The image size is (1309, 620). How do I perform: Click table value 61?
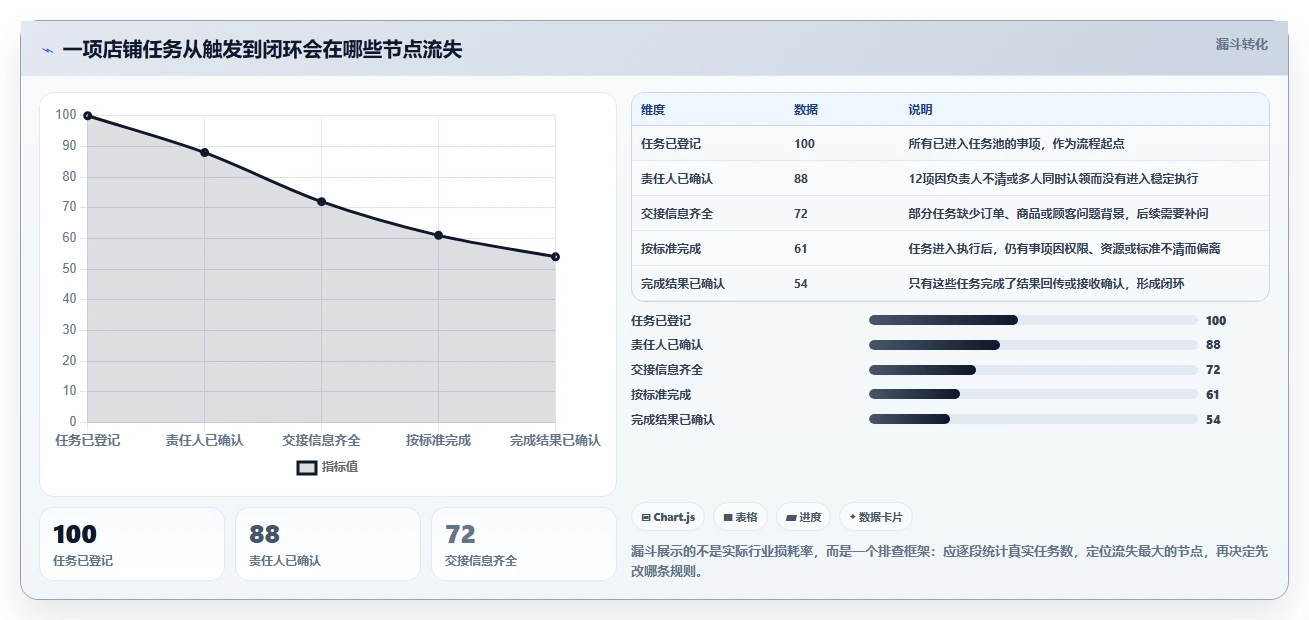(801, 249)
